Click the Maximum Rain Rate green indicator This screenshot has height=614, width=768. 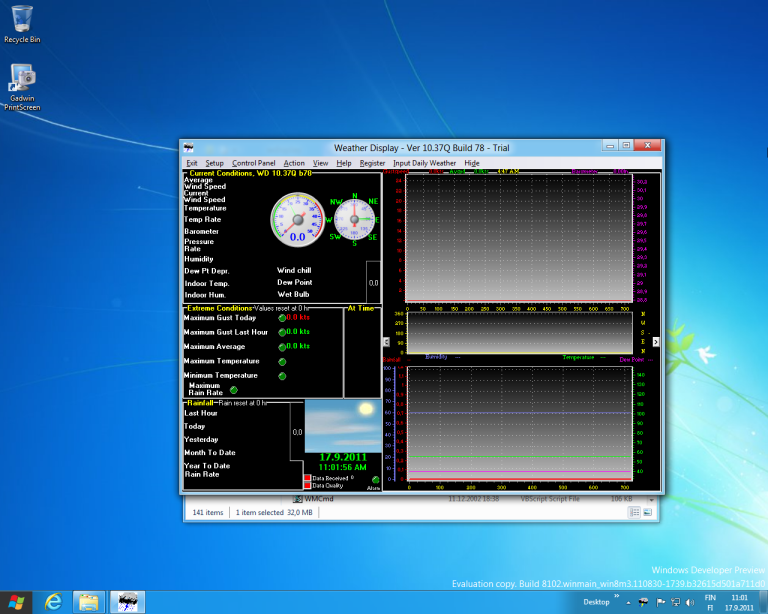(x=234, y=390)
